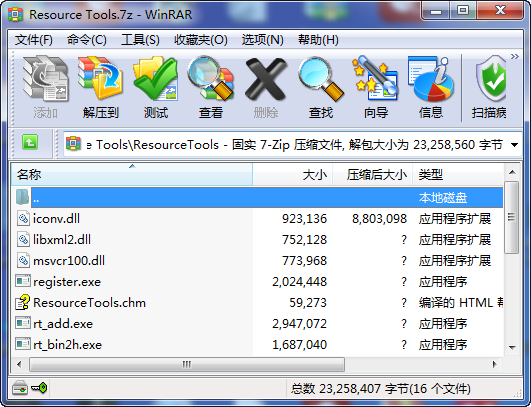Image resolution: width=531 pixels, height=407 pixels.
Task: Open the Commands (命令) menu
Action: click(87, 40)
